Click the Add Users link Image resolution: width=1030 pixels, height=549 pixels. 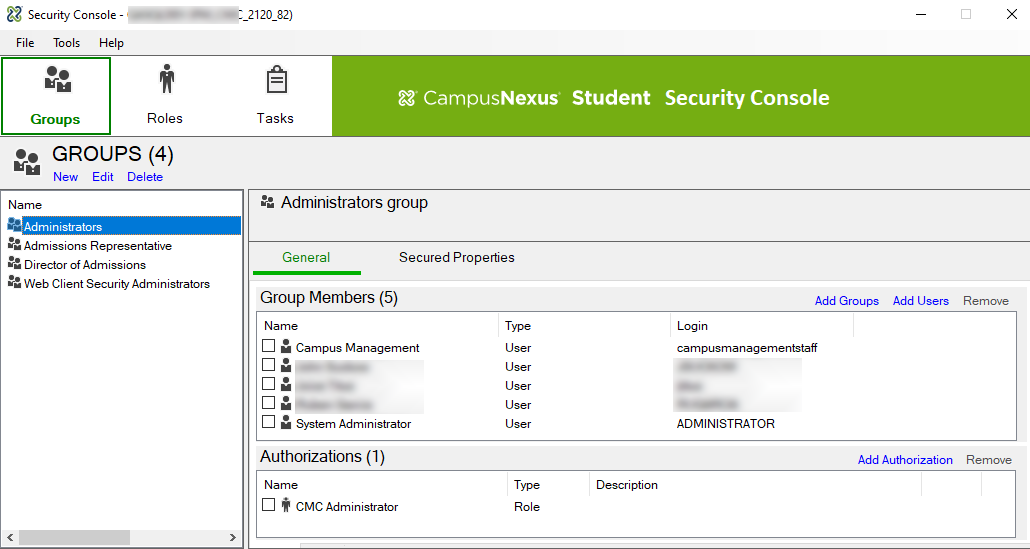pyautogui.click(x=920, y=301)
